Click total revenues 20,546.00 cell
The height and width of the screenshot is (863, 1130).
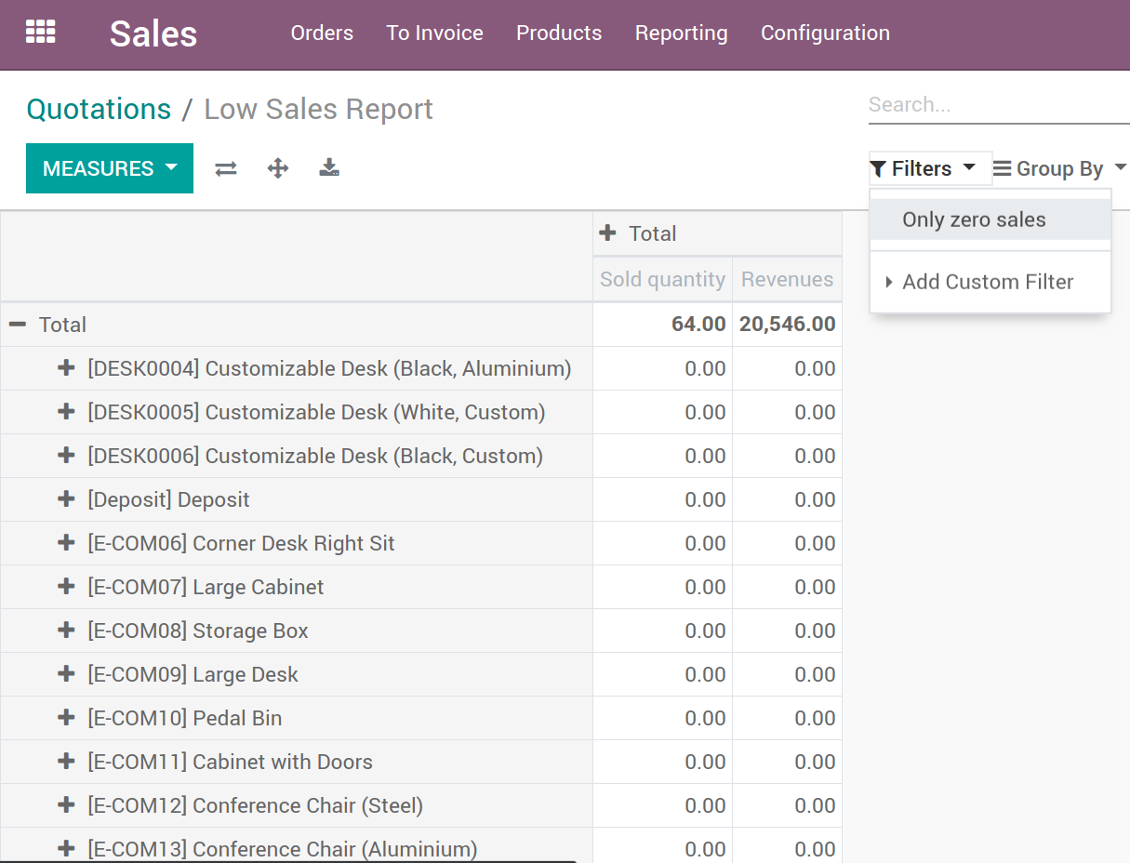[787, 325]
